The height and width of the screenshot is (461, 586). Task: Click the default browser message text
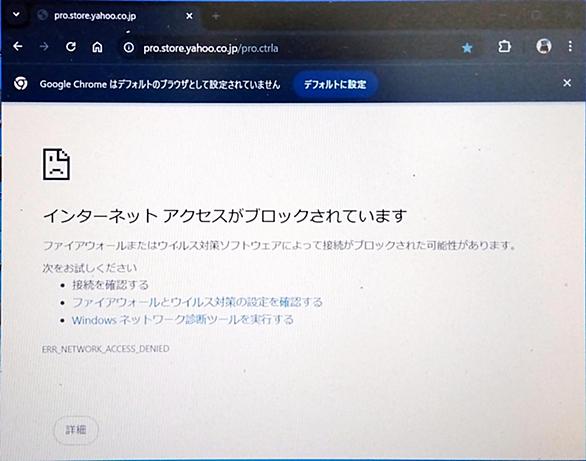point(160,84)
